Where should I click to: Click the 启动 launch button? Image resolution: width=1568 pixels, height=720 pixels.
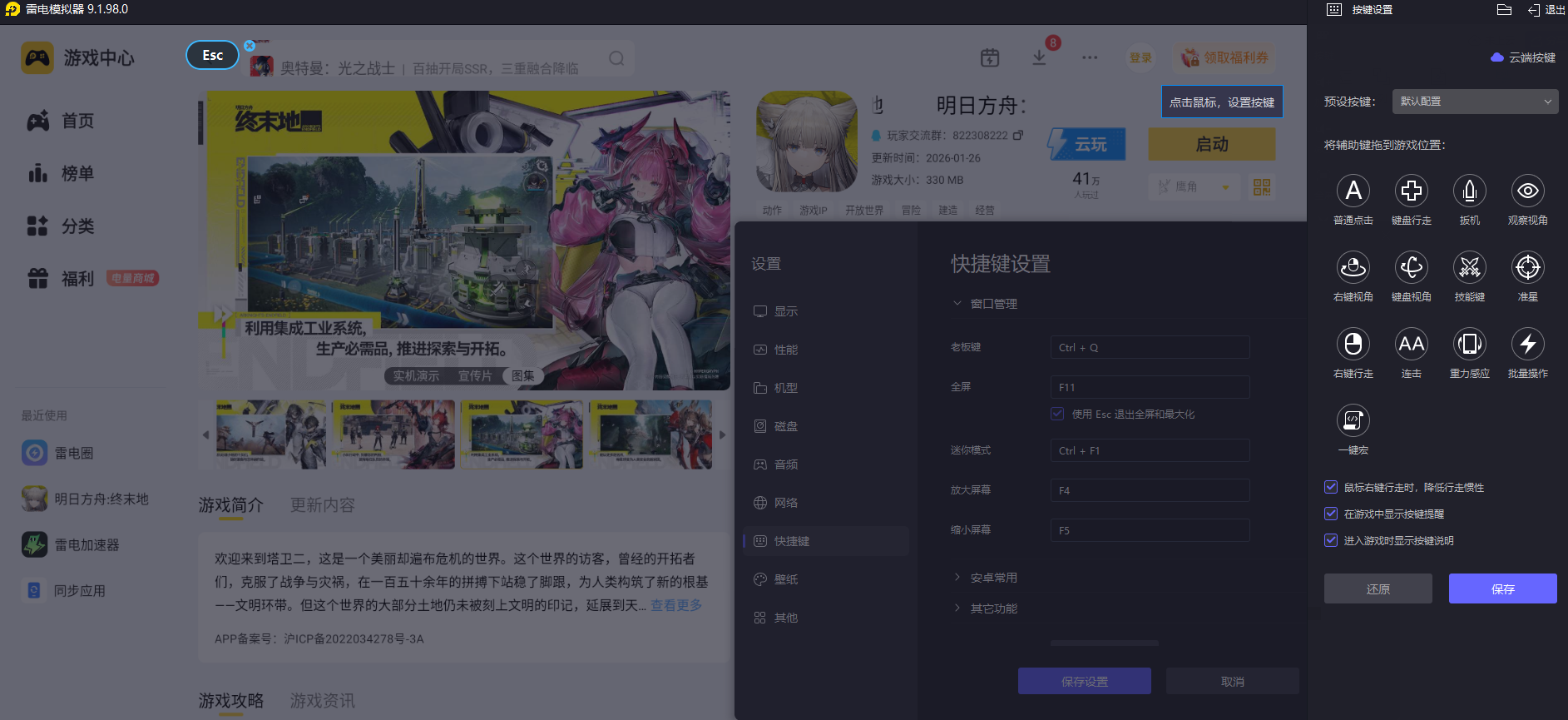tap(1212, 144)
